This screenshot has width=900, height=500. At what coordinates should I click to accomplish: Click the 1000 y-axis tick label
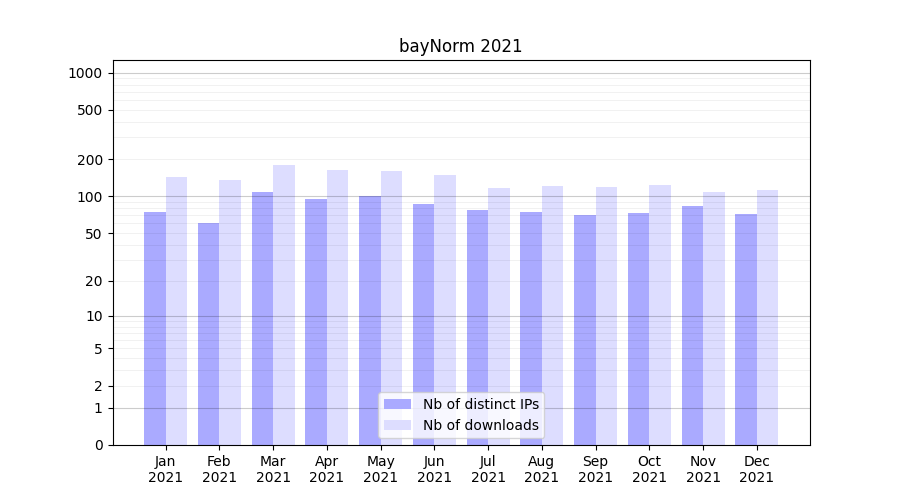click(85, 73)
